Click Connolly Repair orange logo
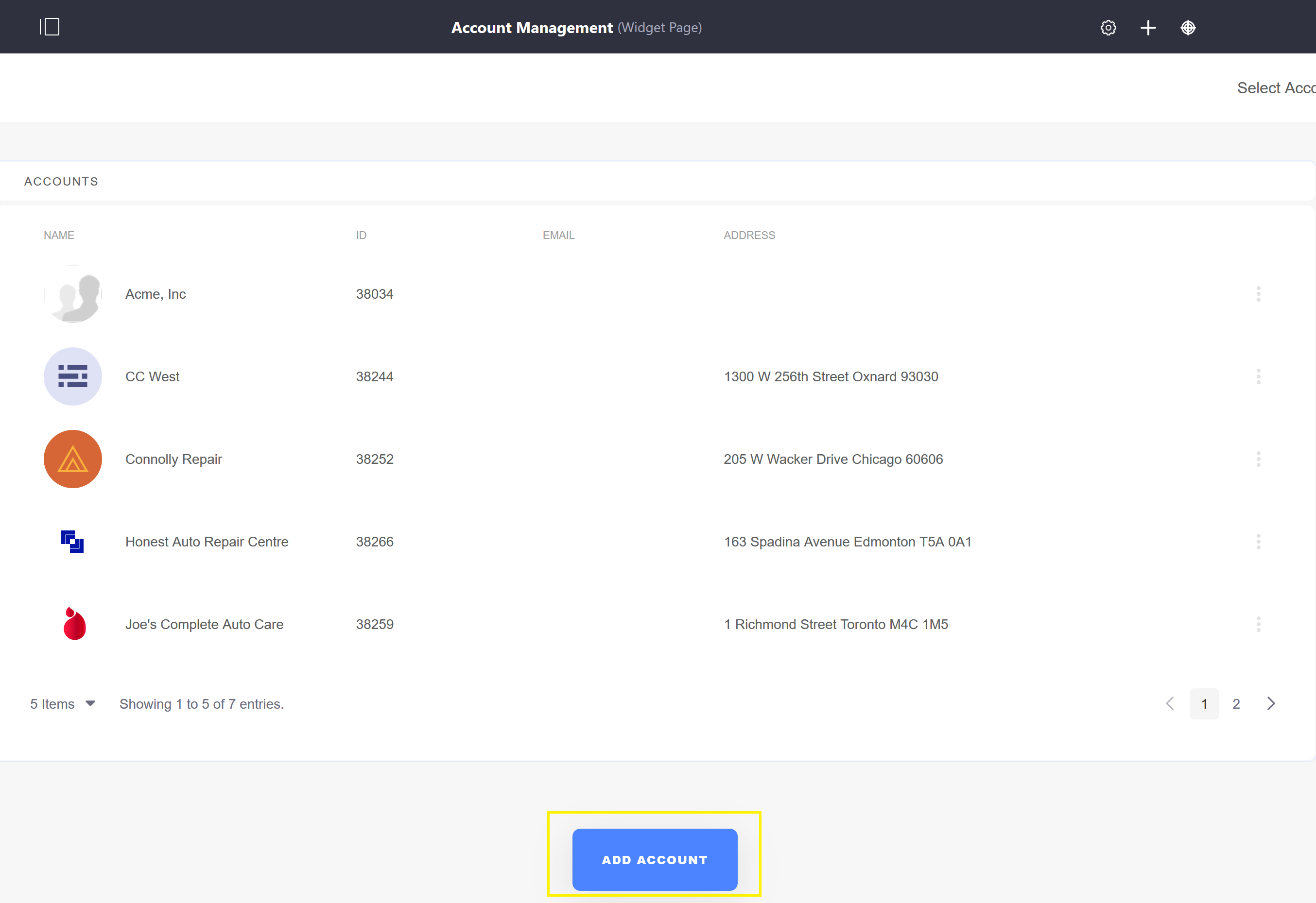 pos(73,459)
